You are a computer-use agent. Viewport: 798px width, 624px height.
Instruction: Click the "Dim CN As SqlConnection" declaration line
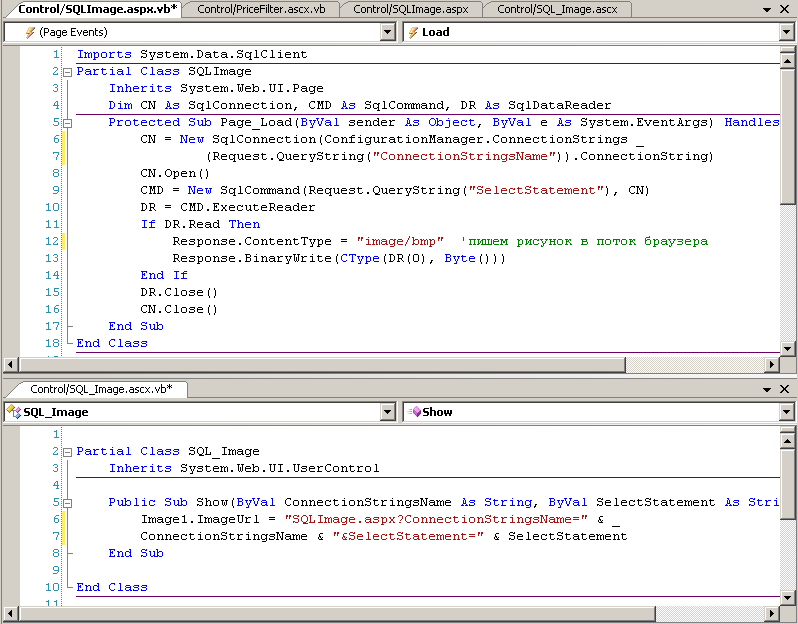click(x=360, y=105)
